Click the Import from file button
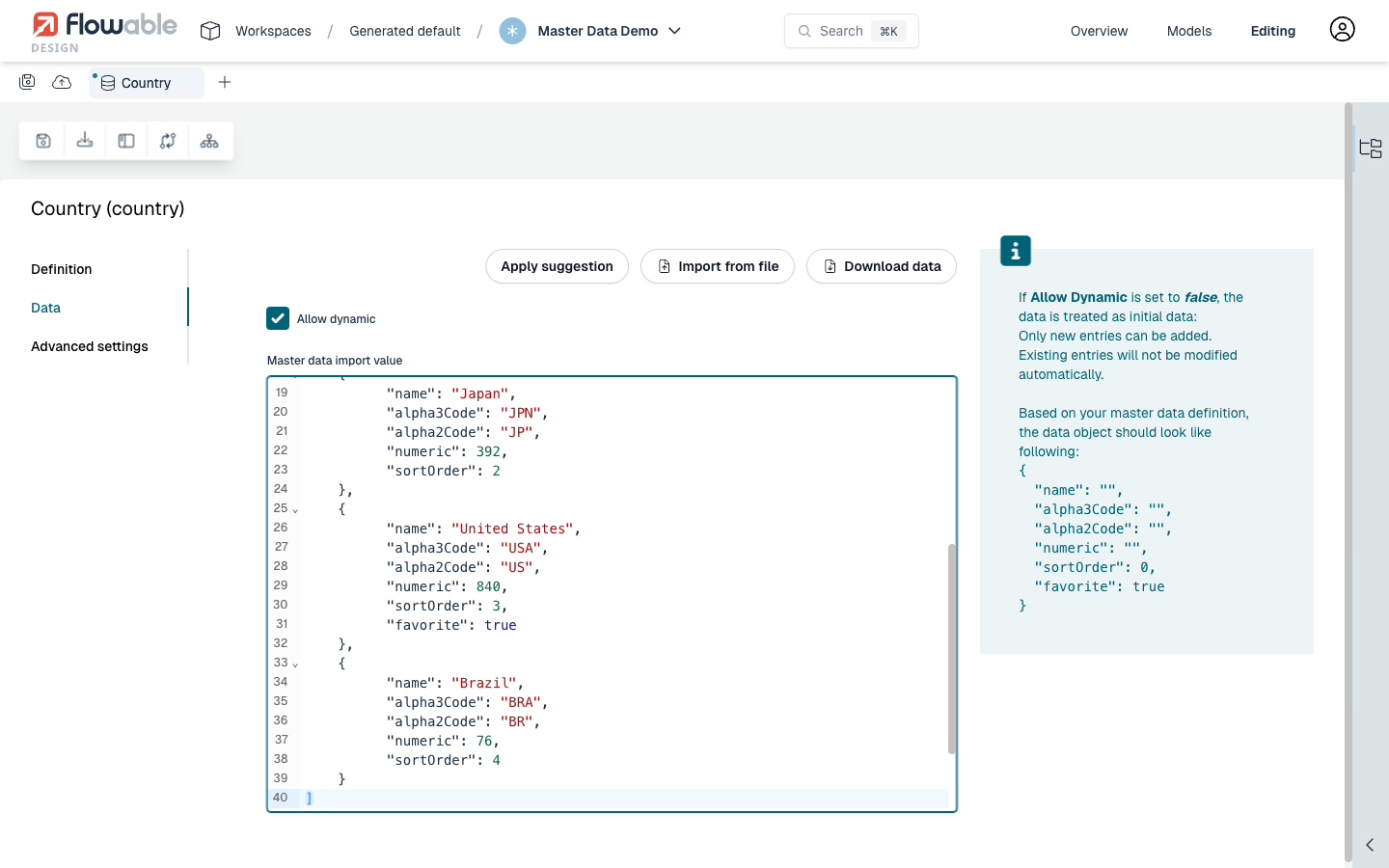 click(718, 266)
